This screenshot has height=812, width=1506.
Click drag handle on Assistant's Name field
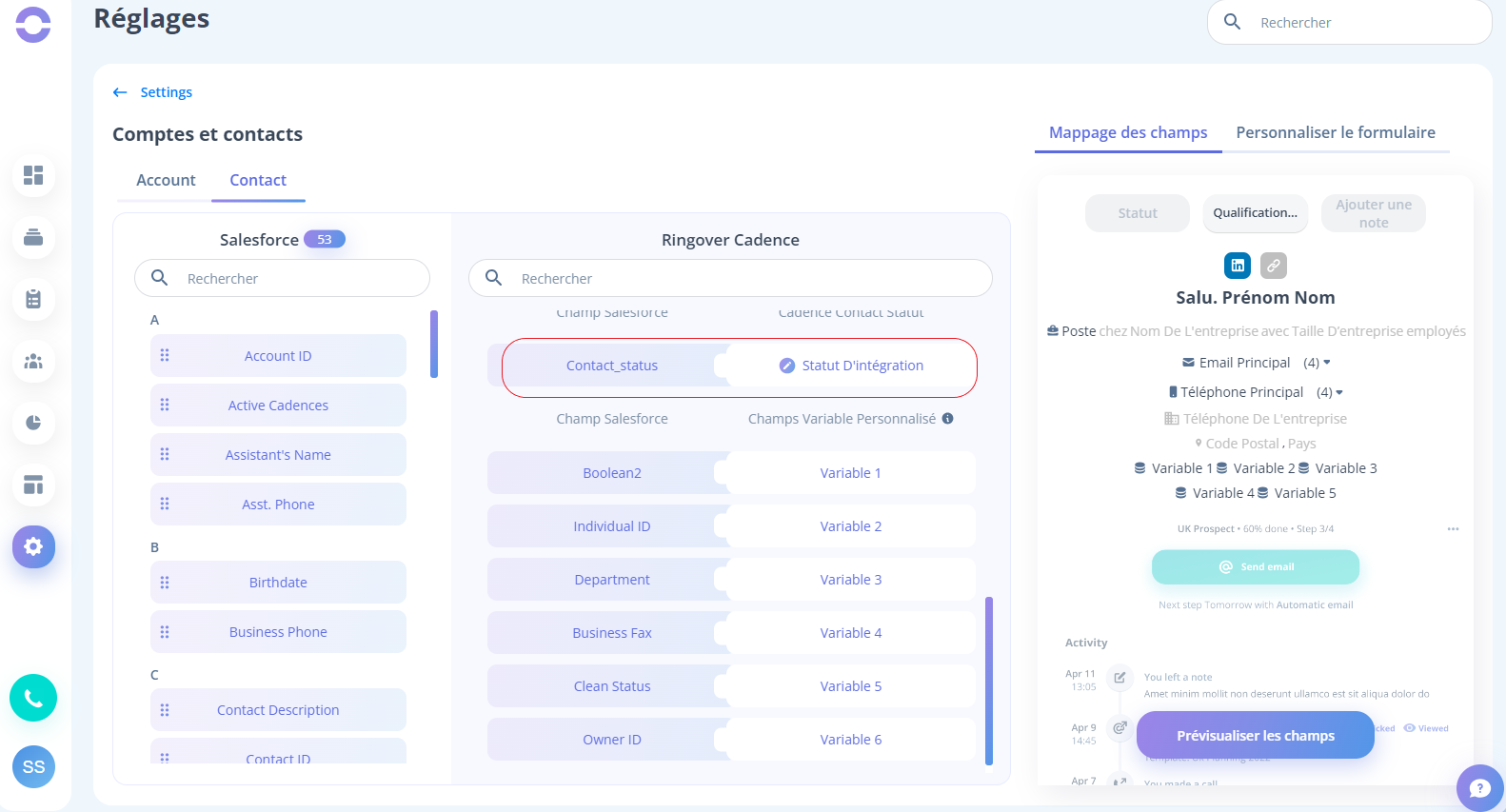pyautogui.click(x=165, y=454)
